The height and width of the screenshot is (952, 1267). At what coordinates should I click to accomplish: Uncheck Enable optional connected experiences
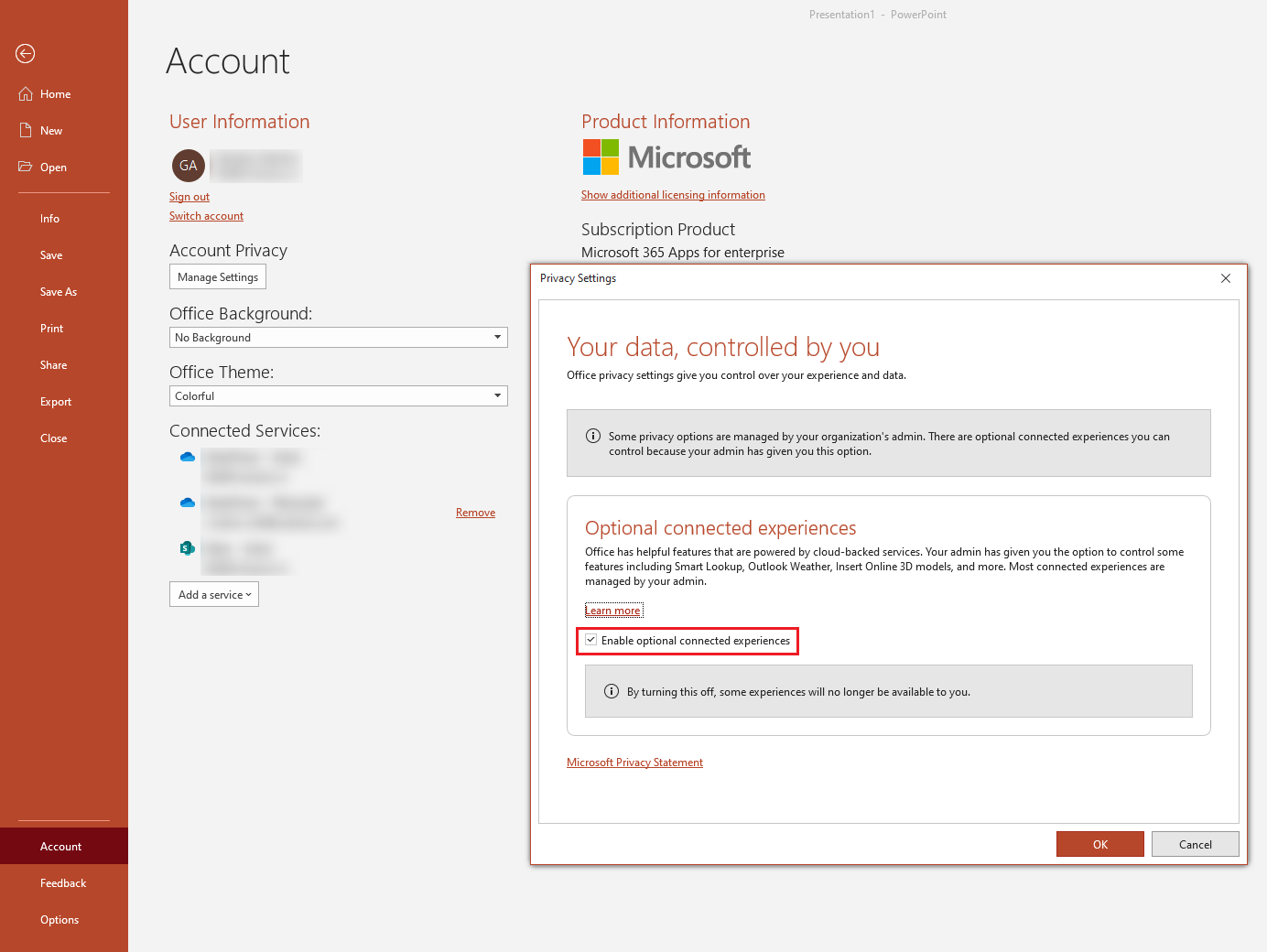click(591, 641)
